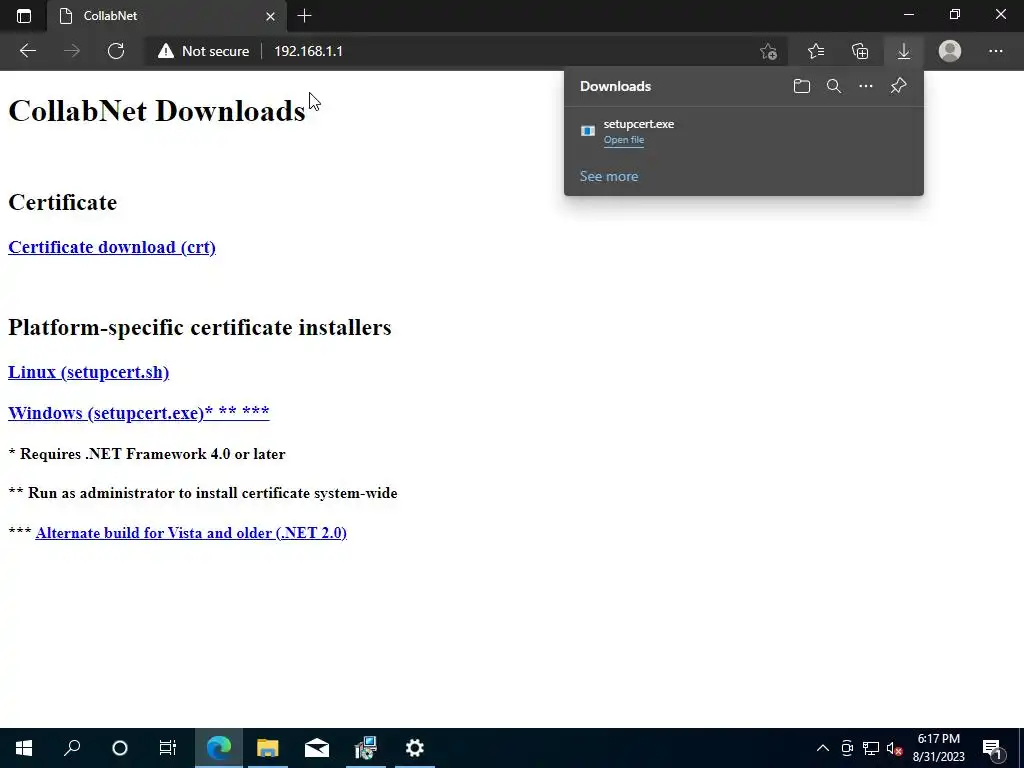Click the address bar URL 192.168.1.1
This screenshot has width=1024, height=768.
[x=308, y=51]
